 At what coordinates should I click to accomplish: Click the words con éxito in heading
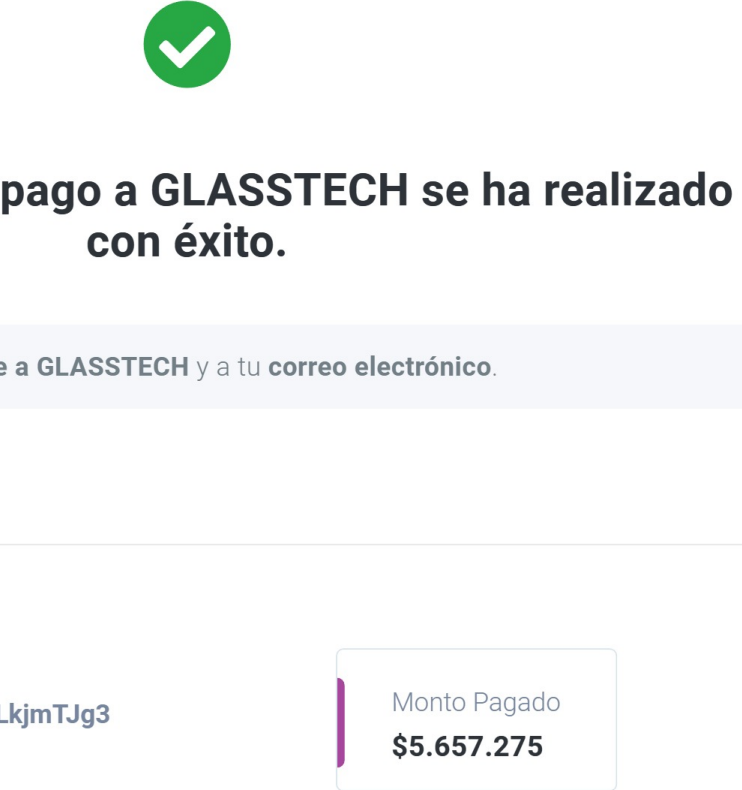coord(186,242)
